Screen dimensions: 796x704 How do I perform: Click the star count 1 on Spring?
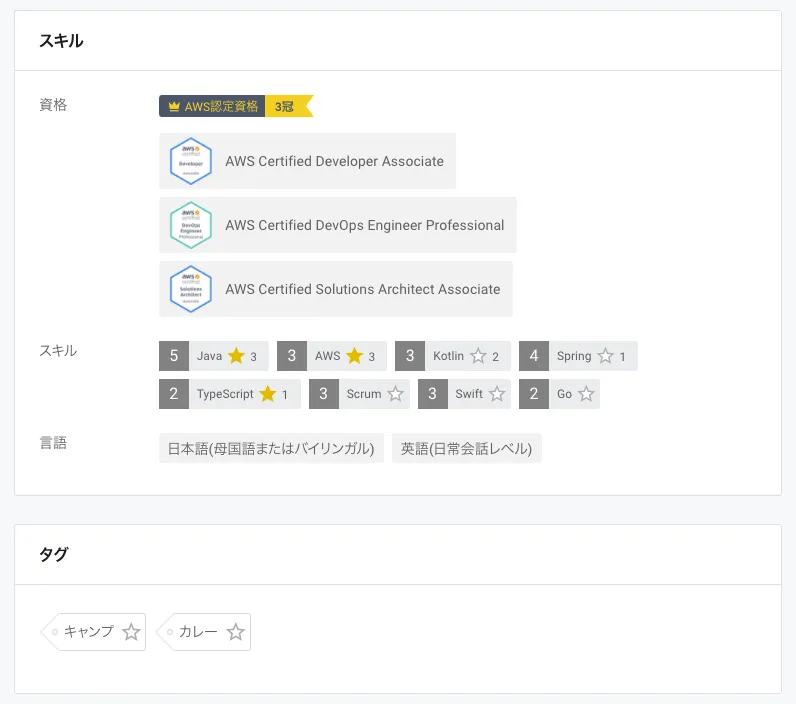[x=622, y=357]
